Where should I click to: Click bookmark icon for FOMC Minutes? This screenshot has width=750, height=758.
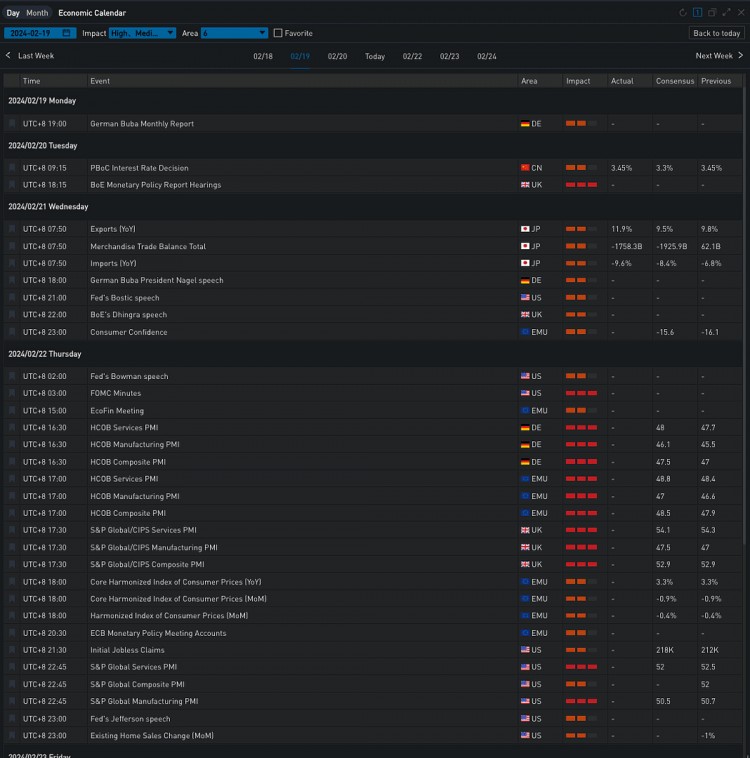click(12, 393)
